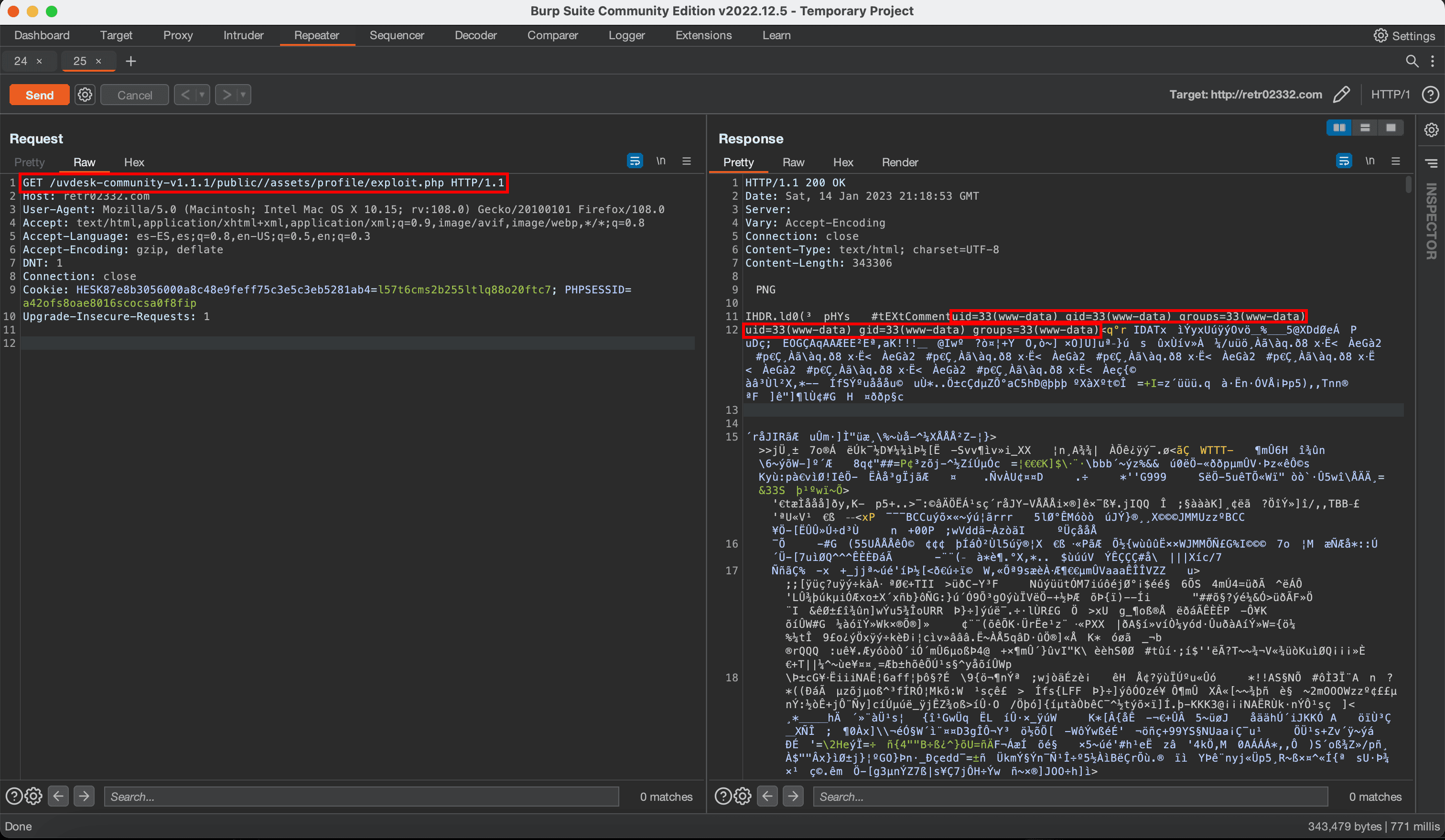
Task: Search Repeater tabs with the magnifier icon
Action: (1412, 61)
